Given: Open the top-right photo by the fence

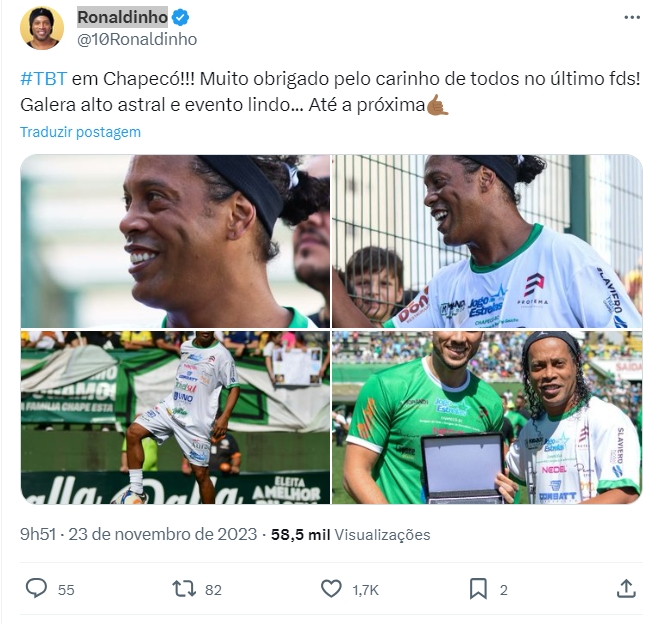Looking at the screenshot, I should tap(487, 241).
